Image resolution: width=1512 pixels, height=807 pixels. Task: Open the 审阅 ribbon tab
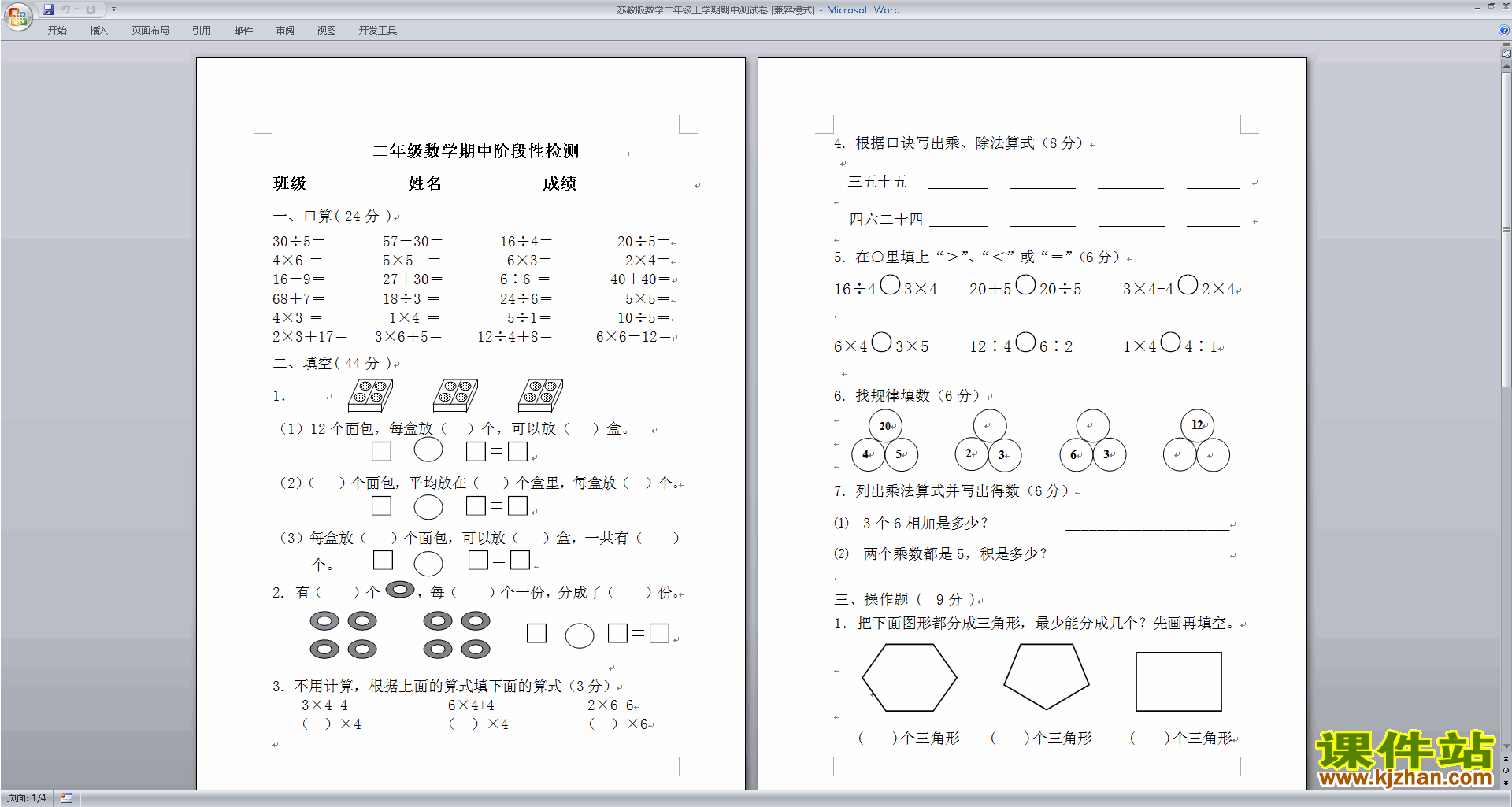click(285, 31)
